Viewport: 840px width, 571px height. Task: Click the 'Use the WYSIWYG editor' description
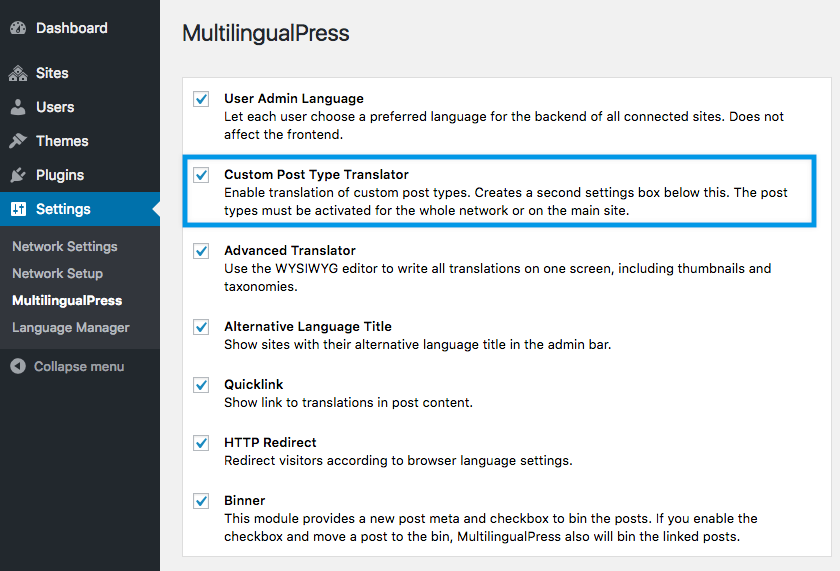coord(498,277)
